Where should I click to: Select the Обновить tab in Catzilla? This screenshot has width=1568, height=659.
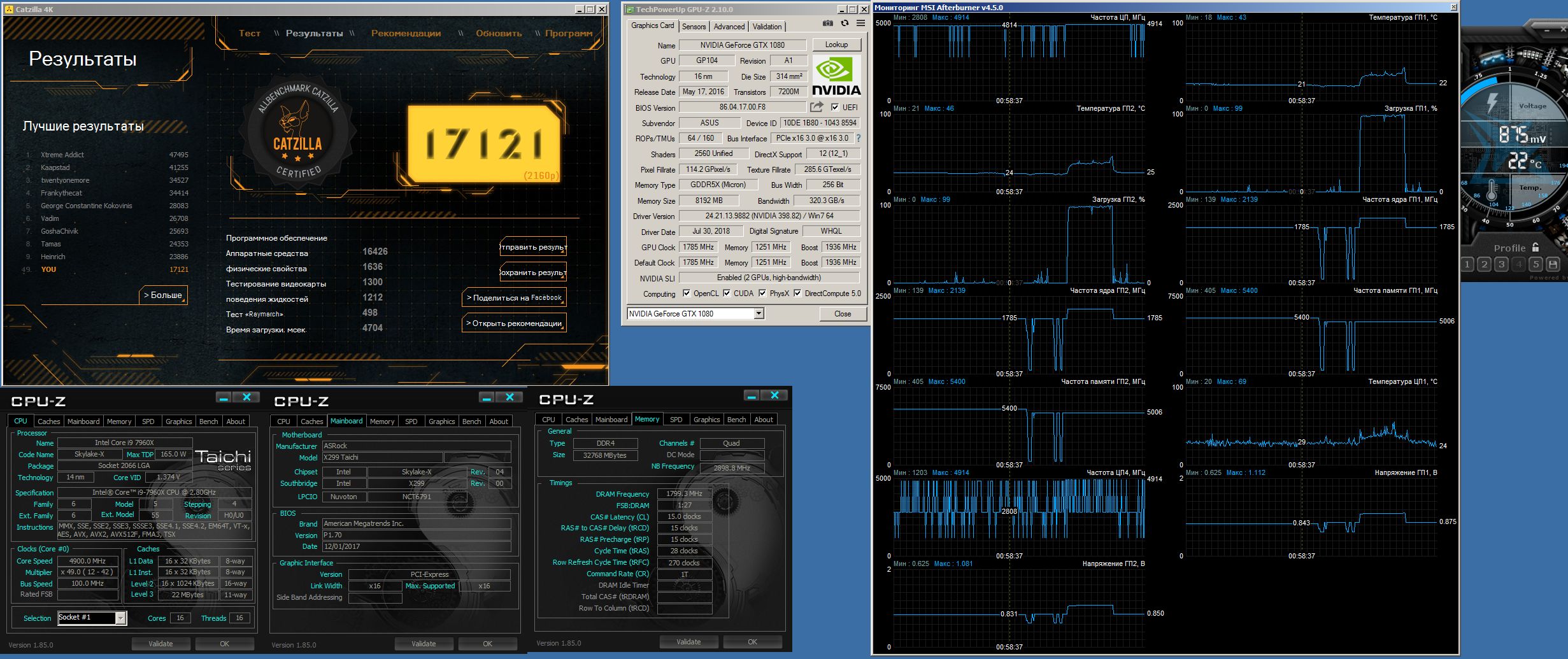499,33
